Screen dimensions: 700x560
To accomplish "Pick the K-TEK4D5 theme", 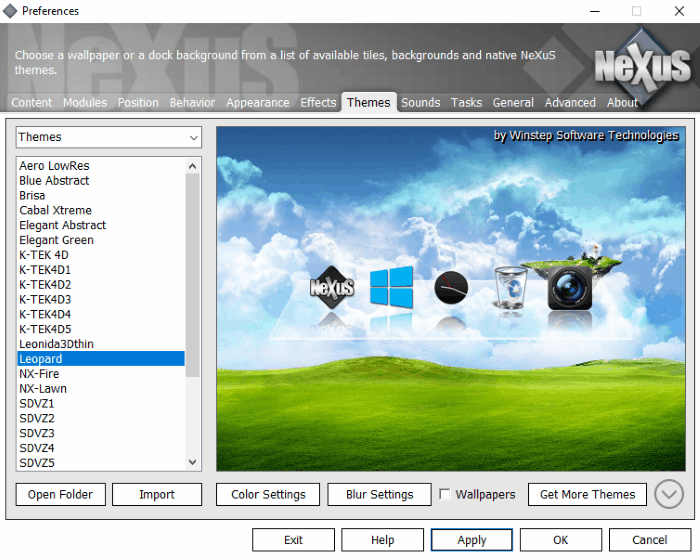I will (101, 329).
